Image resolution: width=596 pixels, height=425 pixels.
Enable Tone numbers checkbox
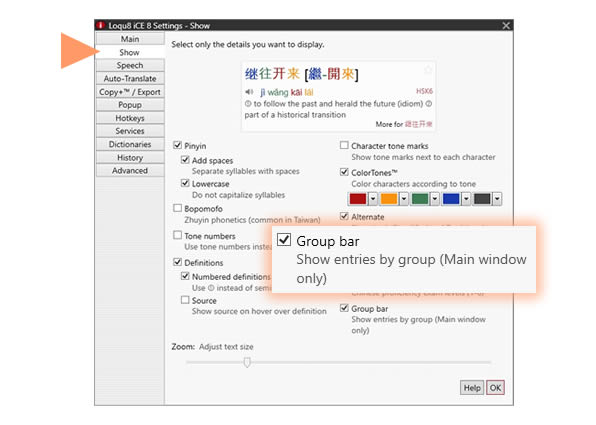coord(178,235)
